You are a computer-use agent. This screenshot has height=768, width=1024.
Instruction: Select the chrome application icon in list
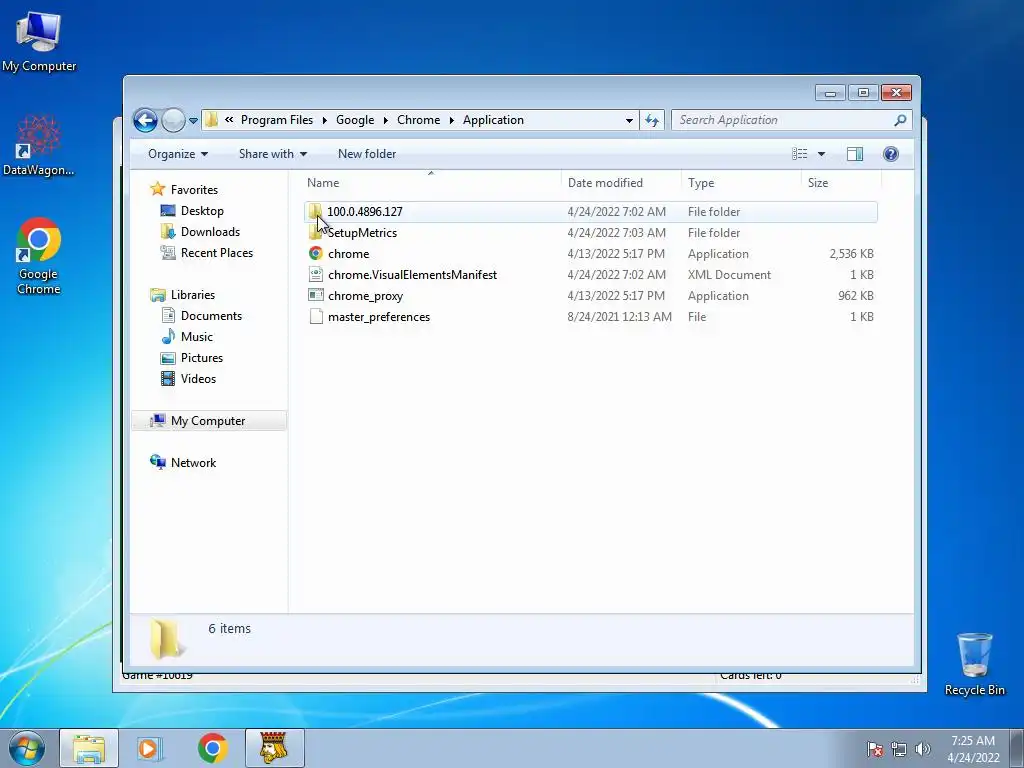pos(316,253)
